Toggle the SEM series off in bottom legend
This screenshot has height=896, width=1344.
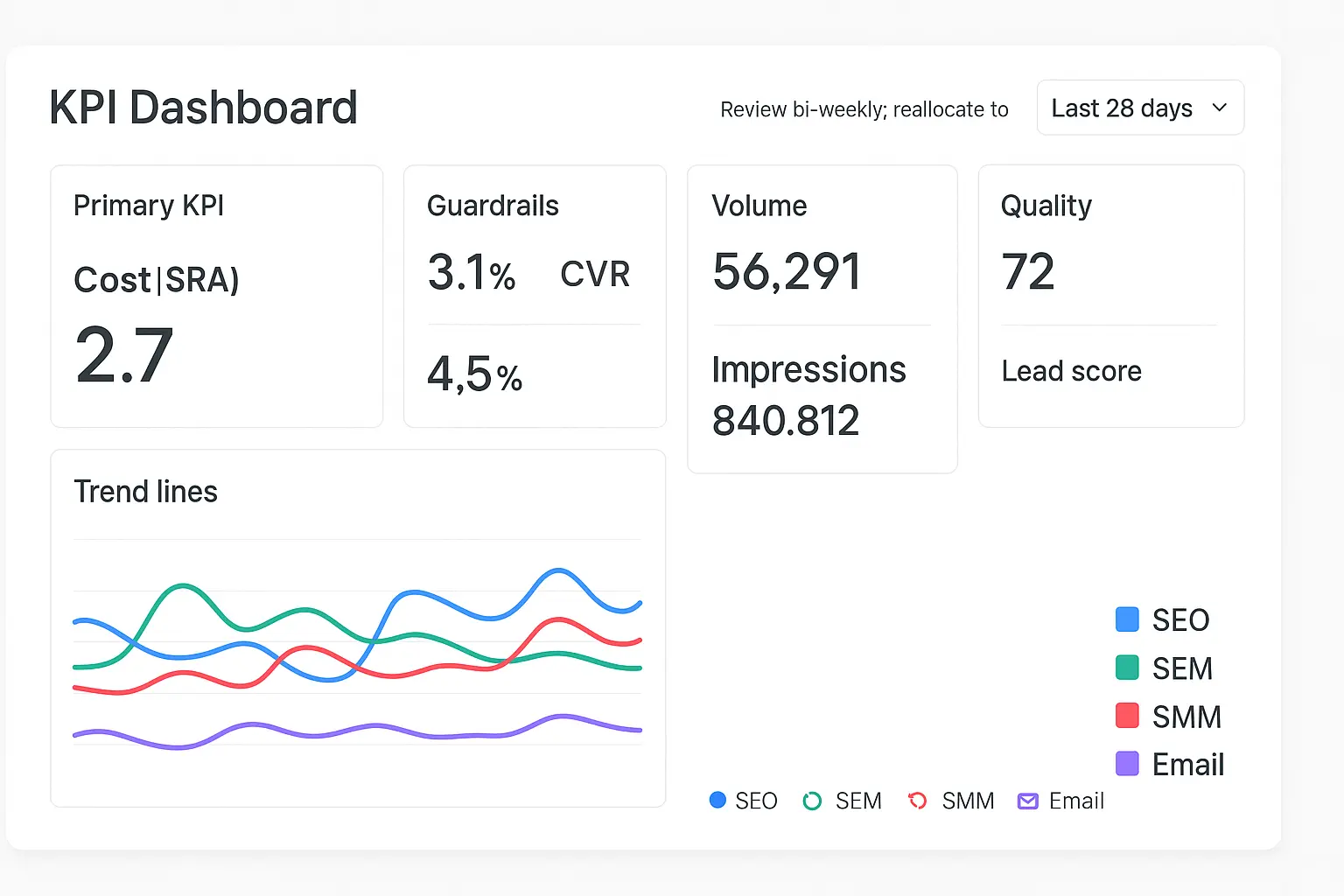point(843,800)
